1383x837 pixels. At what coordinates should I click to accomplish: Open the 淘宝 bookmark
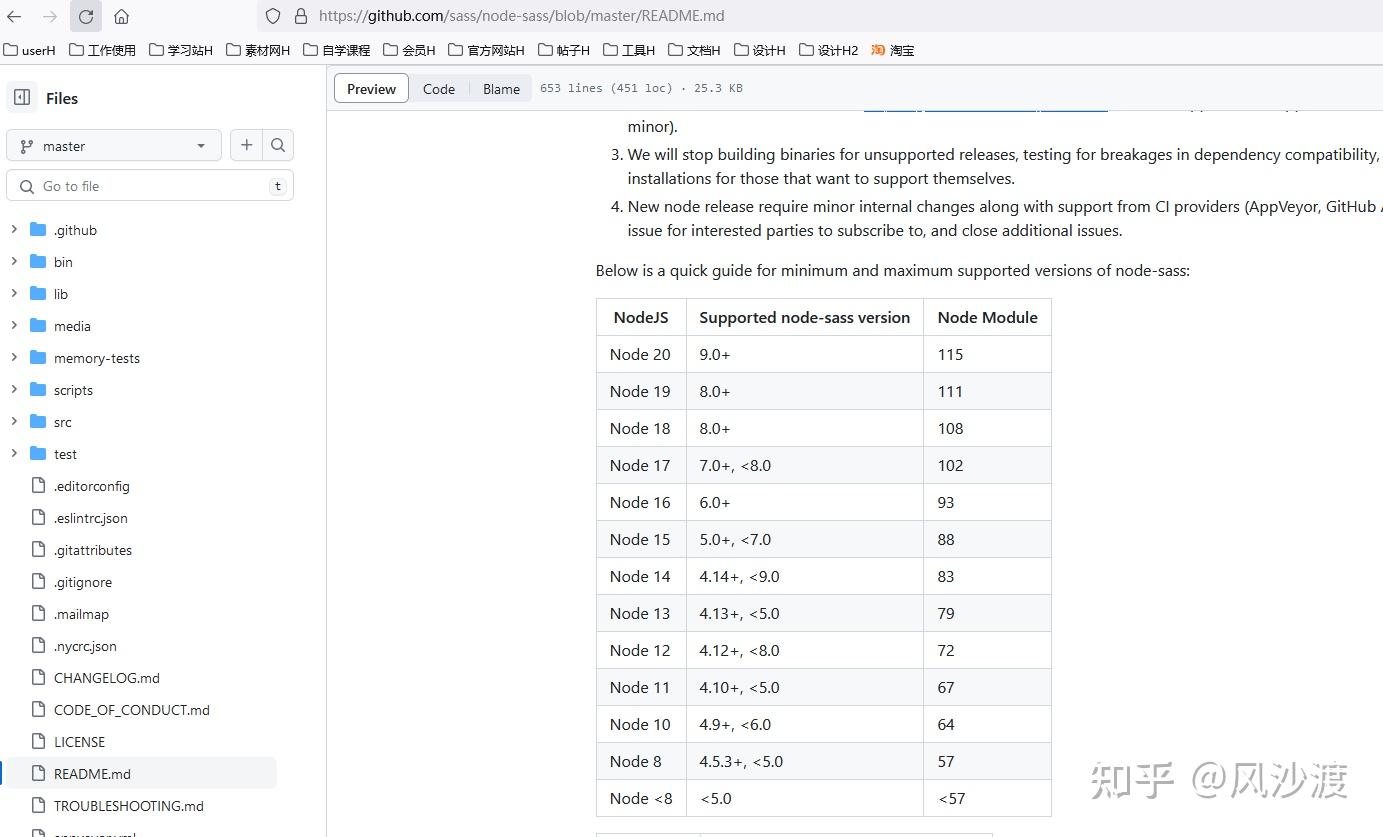[x=893, y=50]
